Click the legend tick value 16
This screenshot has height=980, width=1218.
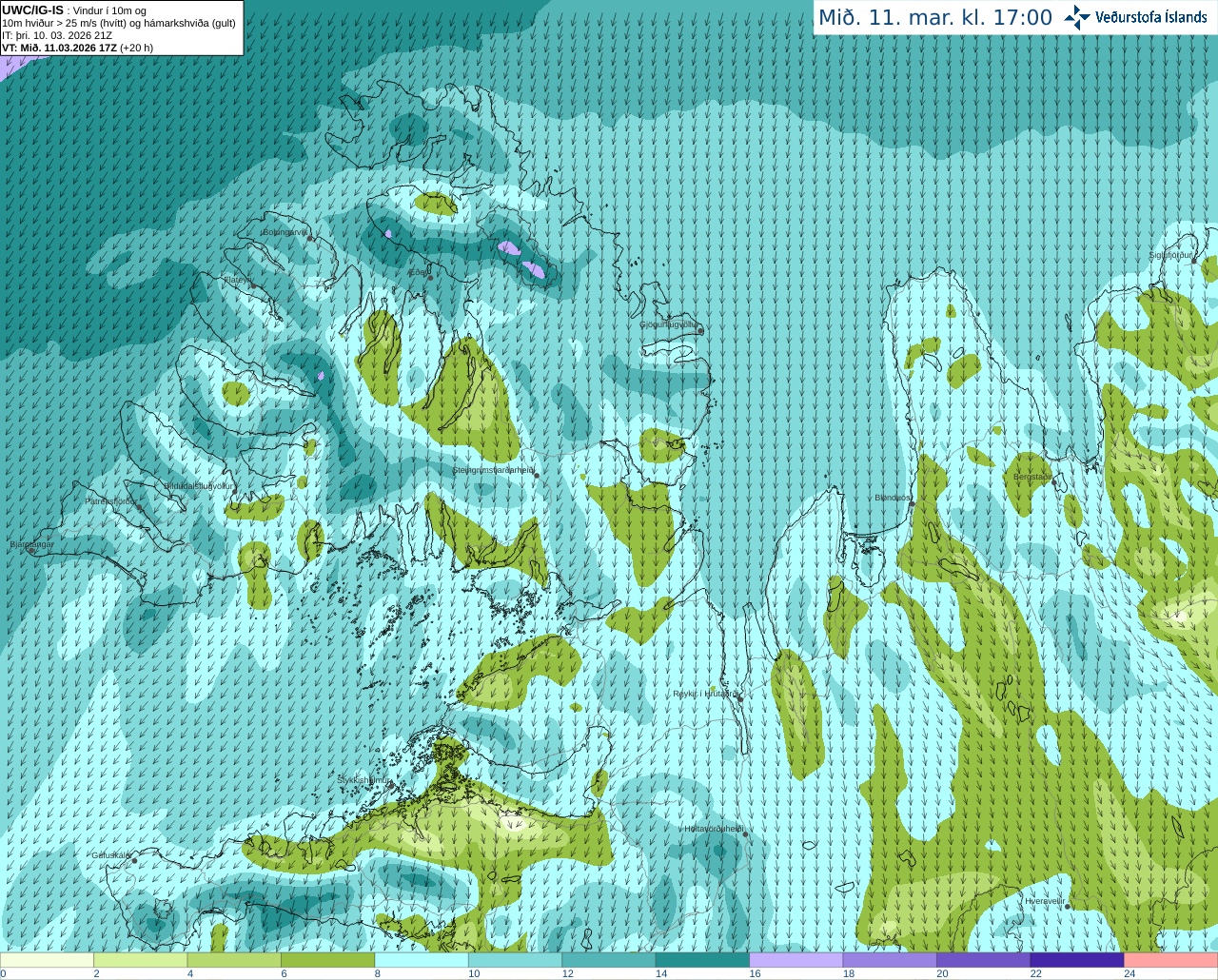click(x=755, y=973)
